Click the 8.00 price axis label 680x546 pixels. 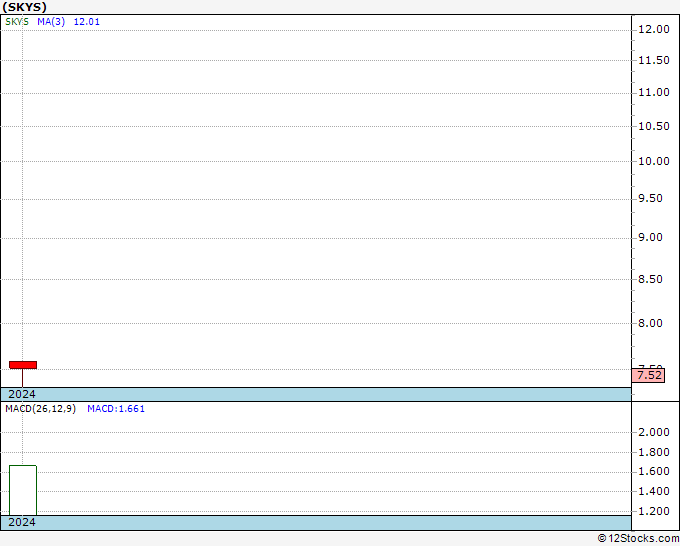650,324
